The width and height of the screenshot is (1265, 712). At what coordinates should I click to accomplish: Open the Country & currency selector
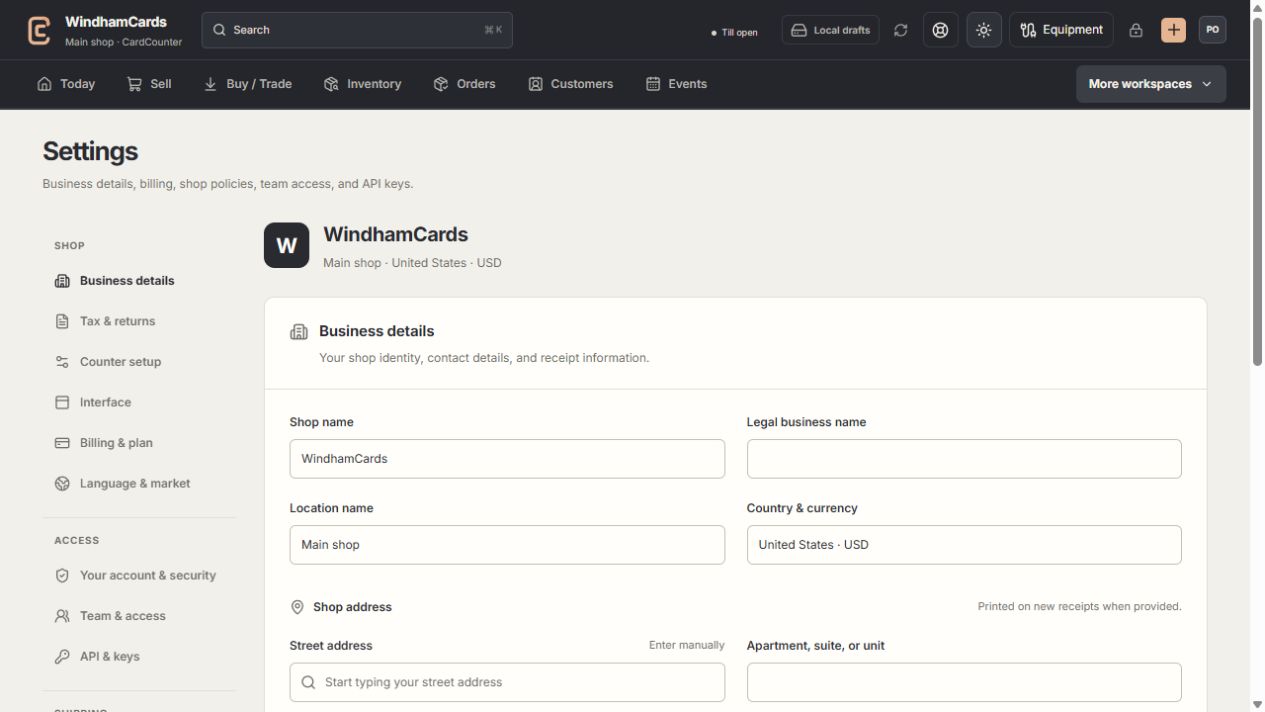964,545
